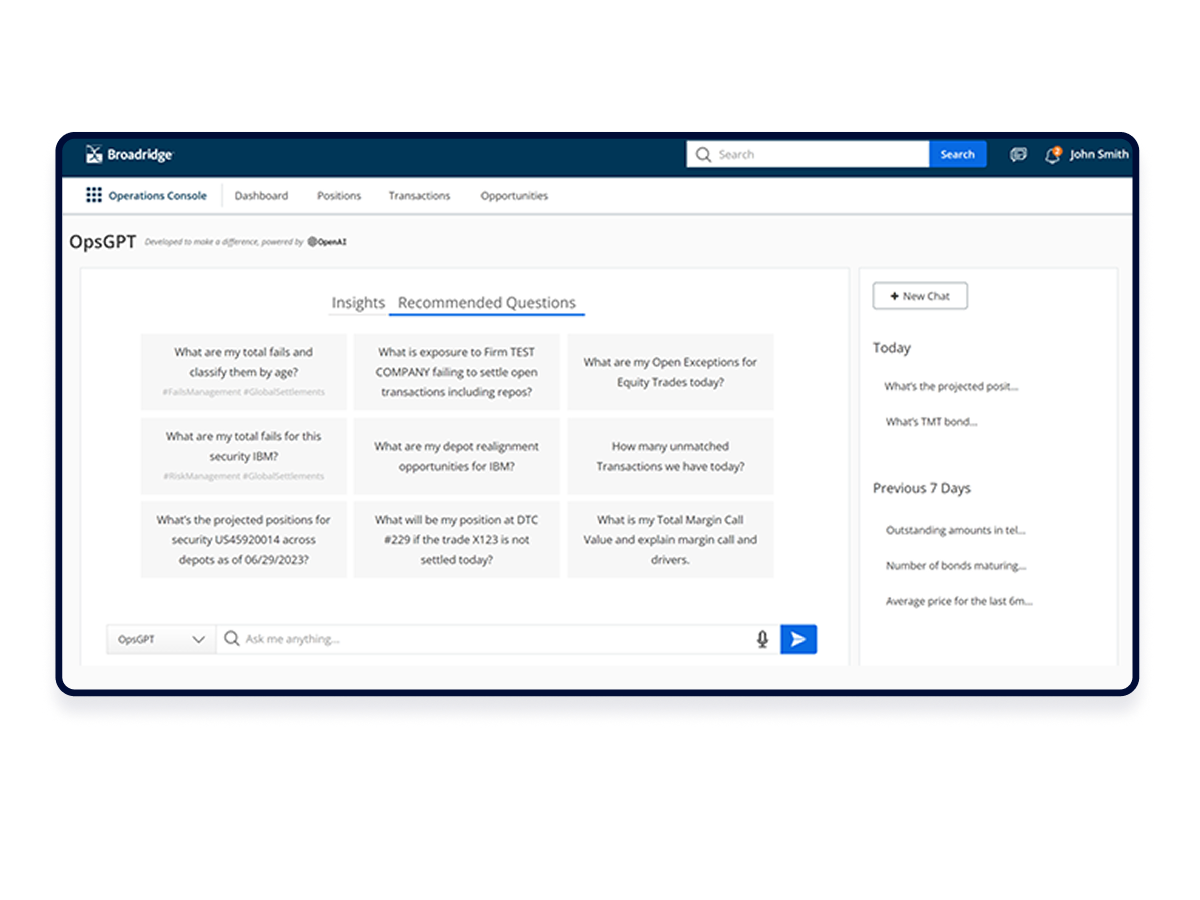The width and height of the screenshot is (1200, 900).
Task: Start a New Chat
Action: 920,296
